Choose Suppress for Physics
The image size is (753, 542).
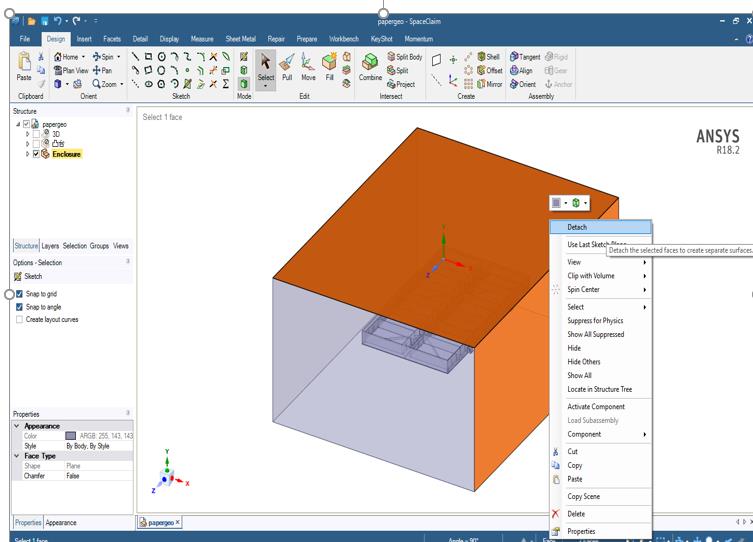(601, 321)
